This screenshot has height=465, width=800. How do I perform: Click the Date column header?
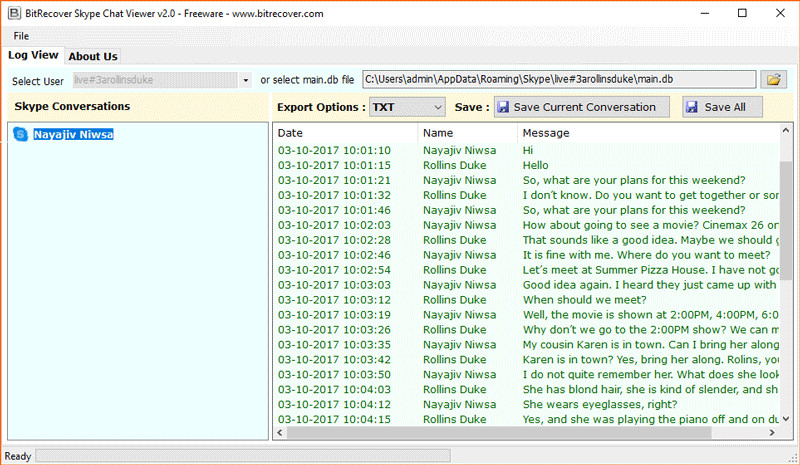tap(345, 133)
